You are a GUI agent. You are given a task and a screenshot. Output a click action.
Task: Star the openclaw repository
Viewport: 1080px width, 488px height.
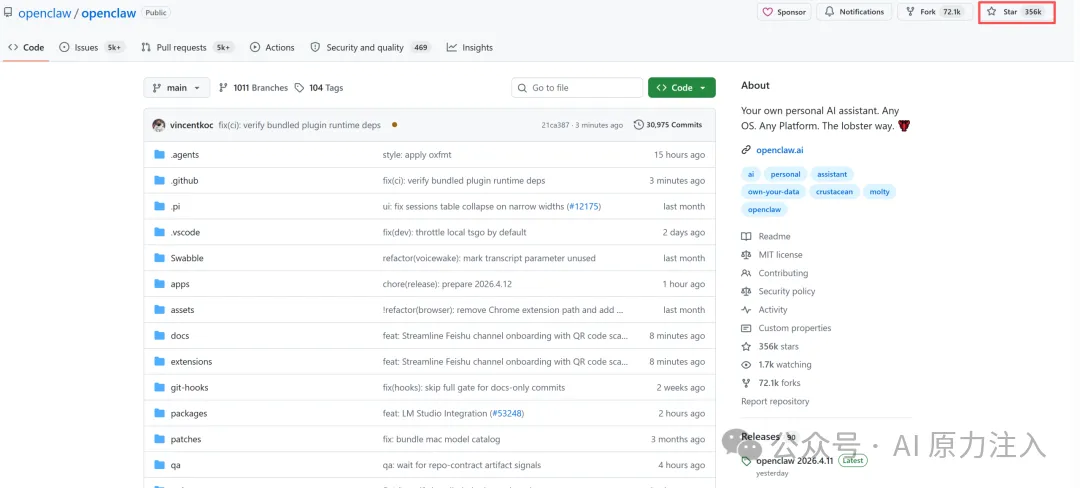pos(1017,12)
